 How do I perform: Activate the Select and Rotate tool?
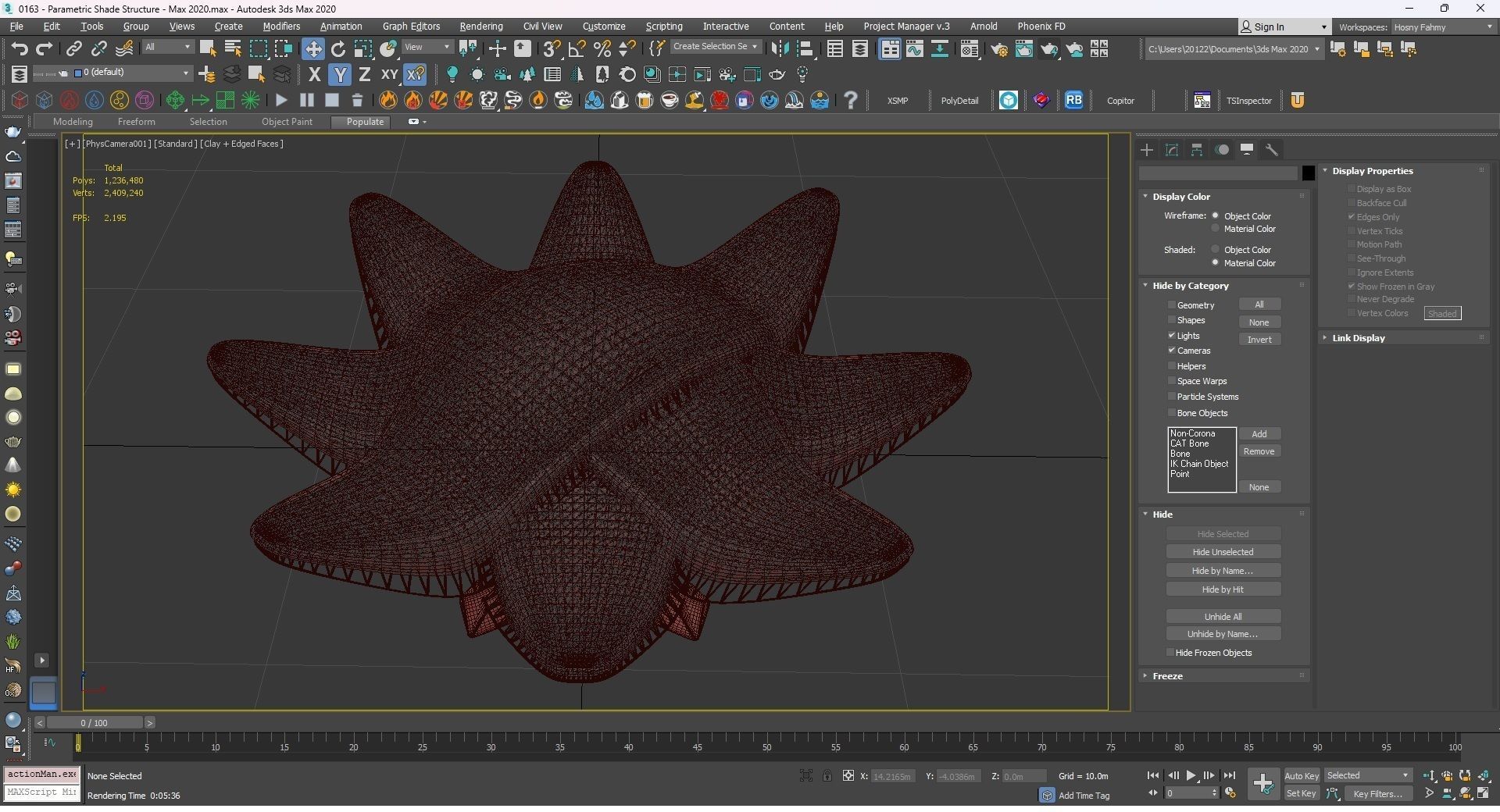[338, 48]
